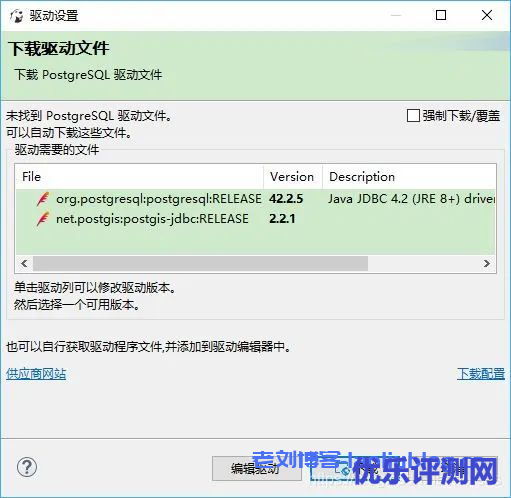The image size is (511, 498).
Task: Click the 编辑驱动 button
Action: [x=257, y=468]
